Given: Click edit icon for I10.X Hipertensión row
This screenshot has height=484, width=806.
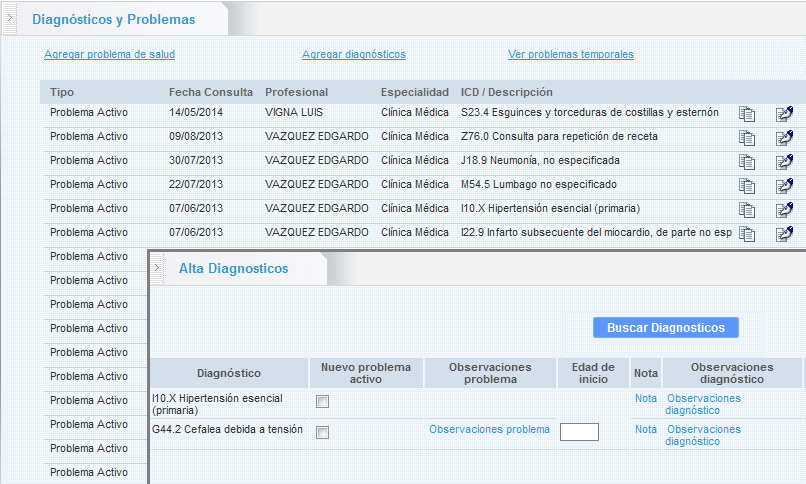Looking at the screenshot, I should coord(784,210).
